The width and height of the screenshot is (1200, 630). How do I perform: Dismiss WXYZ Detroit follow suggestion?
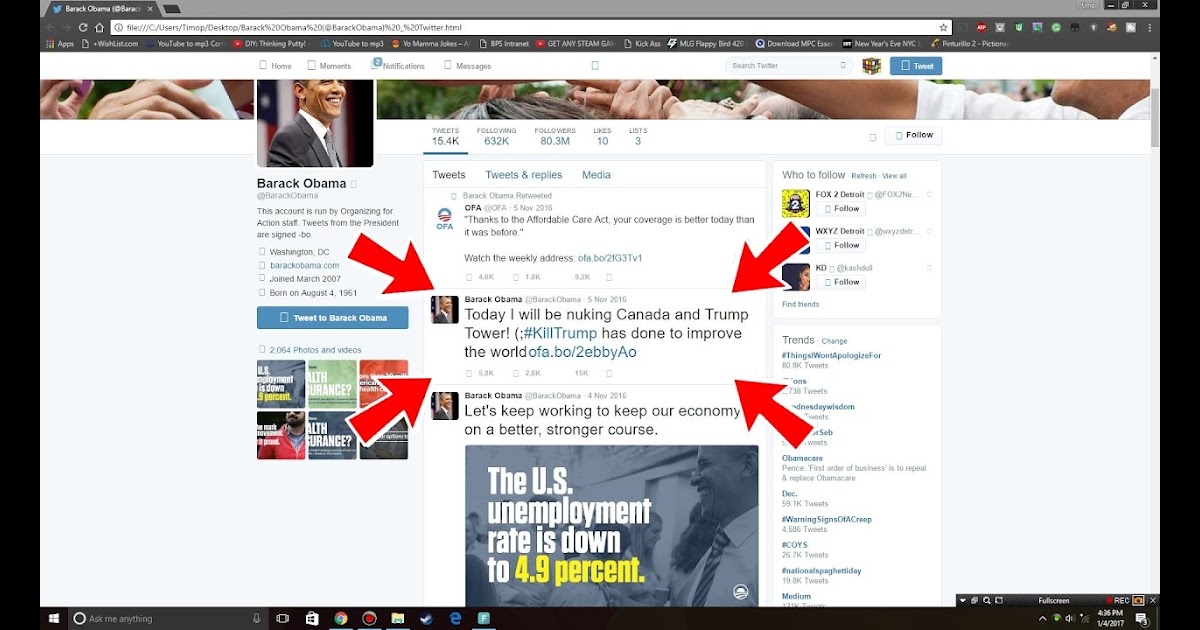tap(929, 230)
